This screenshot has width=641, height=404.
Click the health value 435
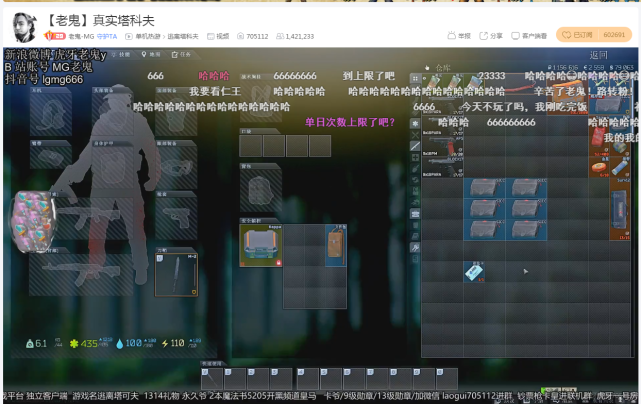point(89,343)
